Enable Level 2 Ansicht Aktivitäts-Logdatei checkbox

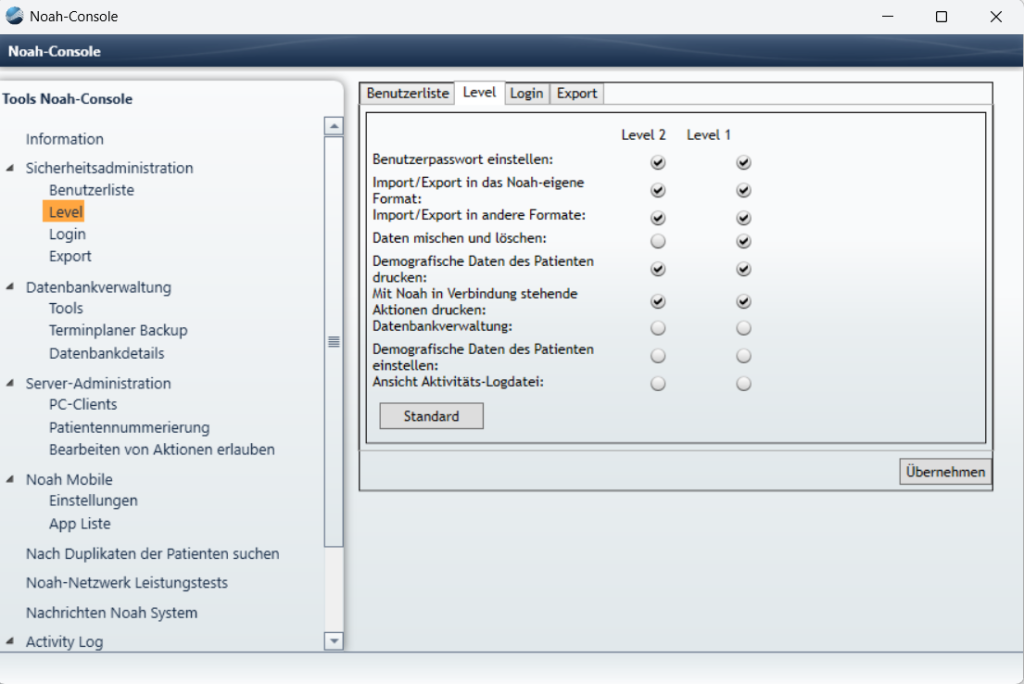pos(658,383)
